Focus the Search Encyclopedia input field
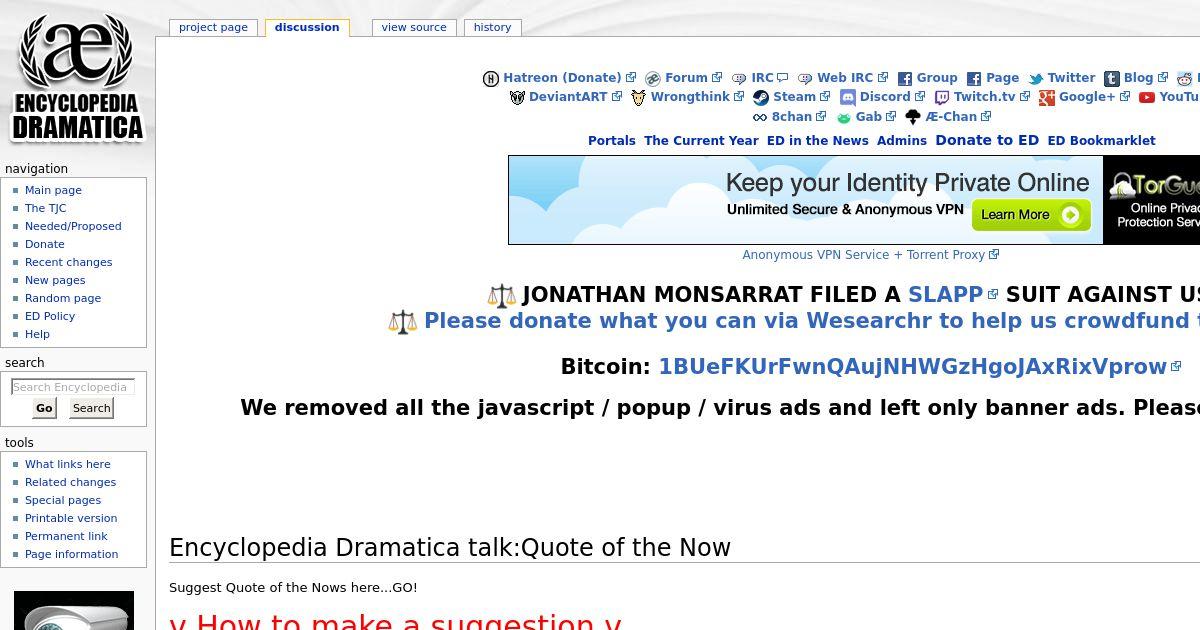 point(72,387)
